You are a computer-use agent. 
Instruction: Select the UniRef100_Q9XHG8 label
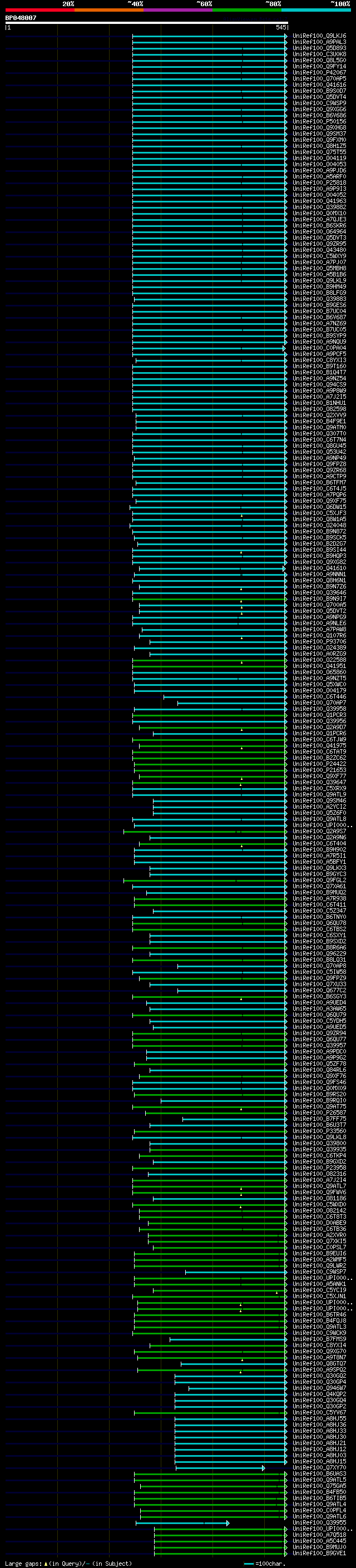[319, 127]
